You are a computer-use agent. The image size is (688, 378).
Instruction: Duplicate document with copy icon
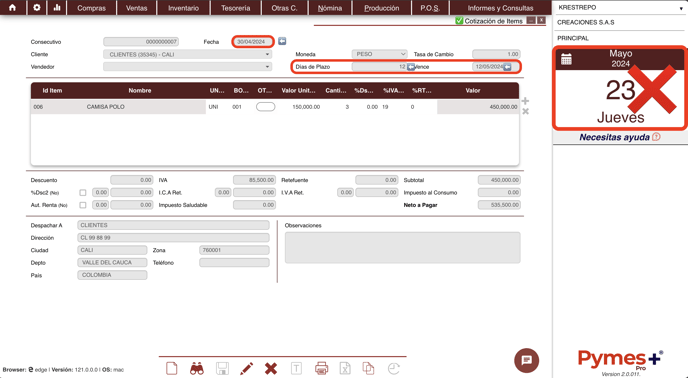(368, 368)
